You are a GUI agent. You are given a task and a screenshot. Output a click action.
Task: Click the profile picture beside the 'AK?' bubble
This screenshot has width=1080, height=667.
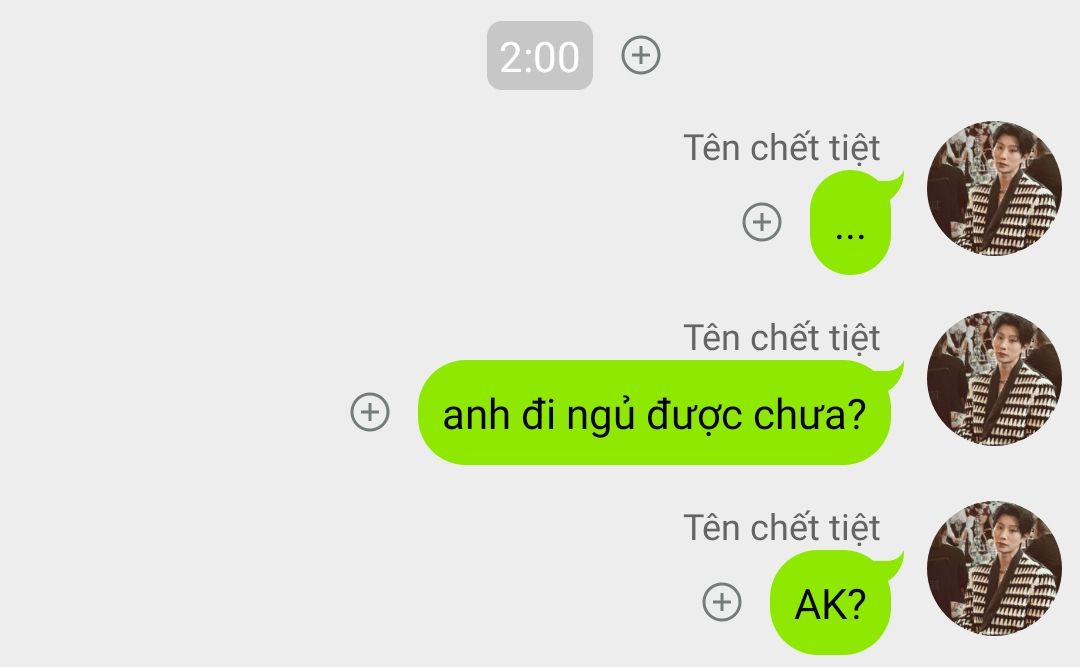pos(994,568)
